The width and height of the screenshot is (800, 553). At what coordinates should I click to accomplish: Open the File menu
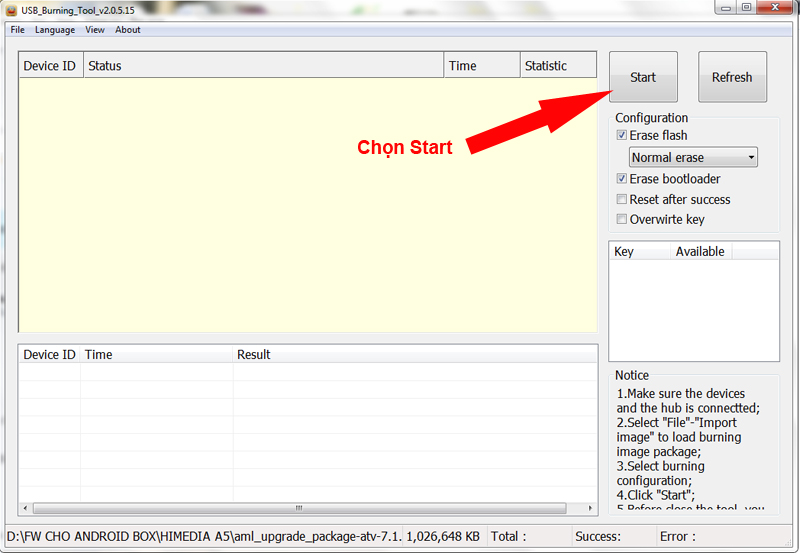tap(17, 30)
